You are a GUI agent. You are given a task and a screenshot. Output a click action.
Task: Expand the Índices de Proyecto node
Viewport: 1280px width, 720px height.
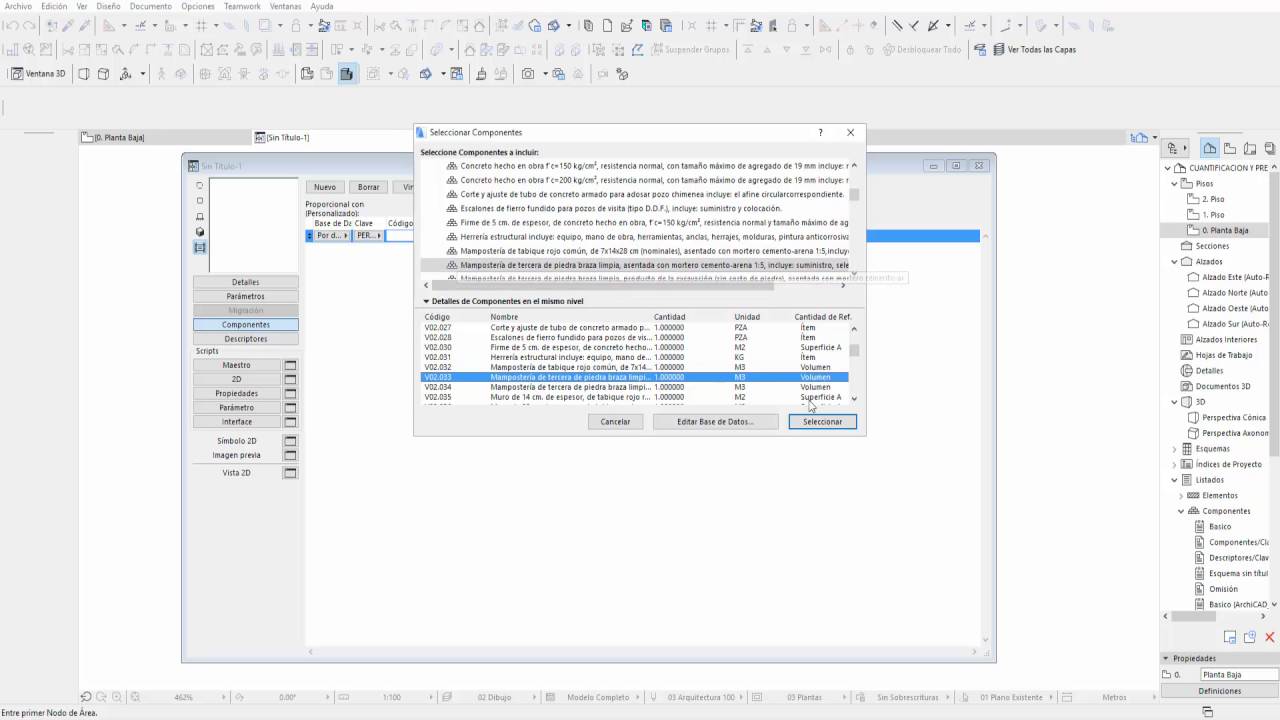pyautogui.click(x=1174, y=464)
